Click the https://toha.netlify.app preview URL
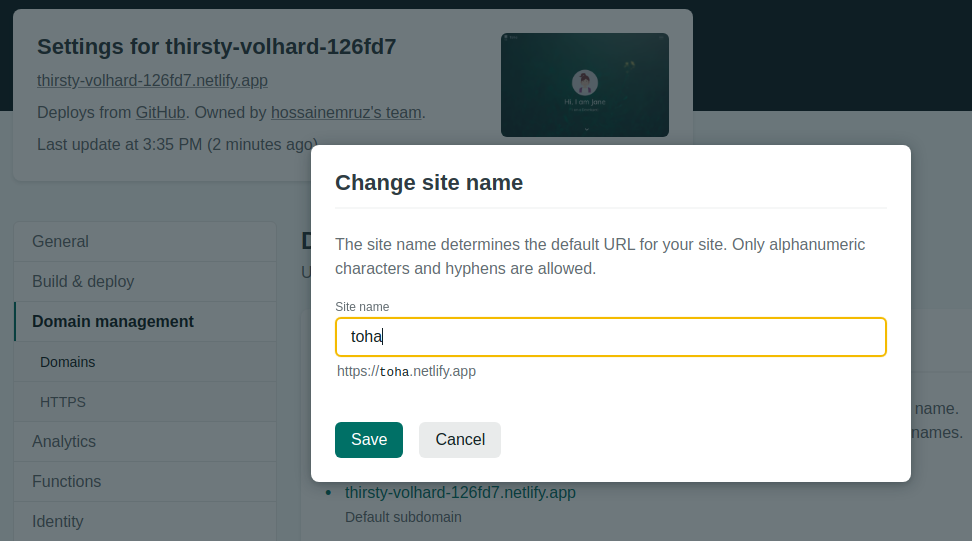The height and width of the screenshot is (541, 972). coord(406,372)
